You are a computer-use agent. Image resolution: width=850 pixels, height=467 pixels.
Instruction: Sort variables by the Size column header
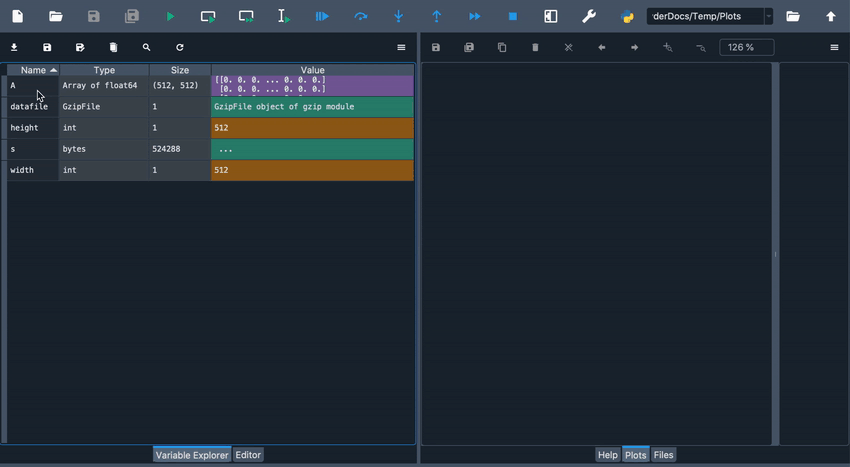click(180, 70)
